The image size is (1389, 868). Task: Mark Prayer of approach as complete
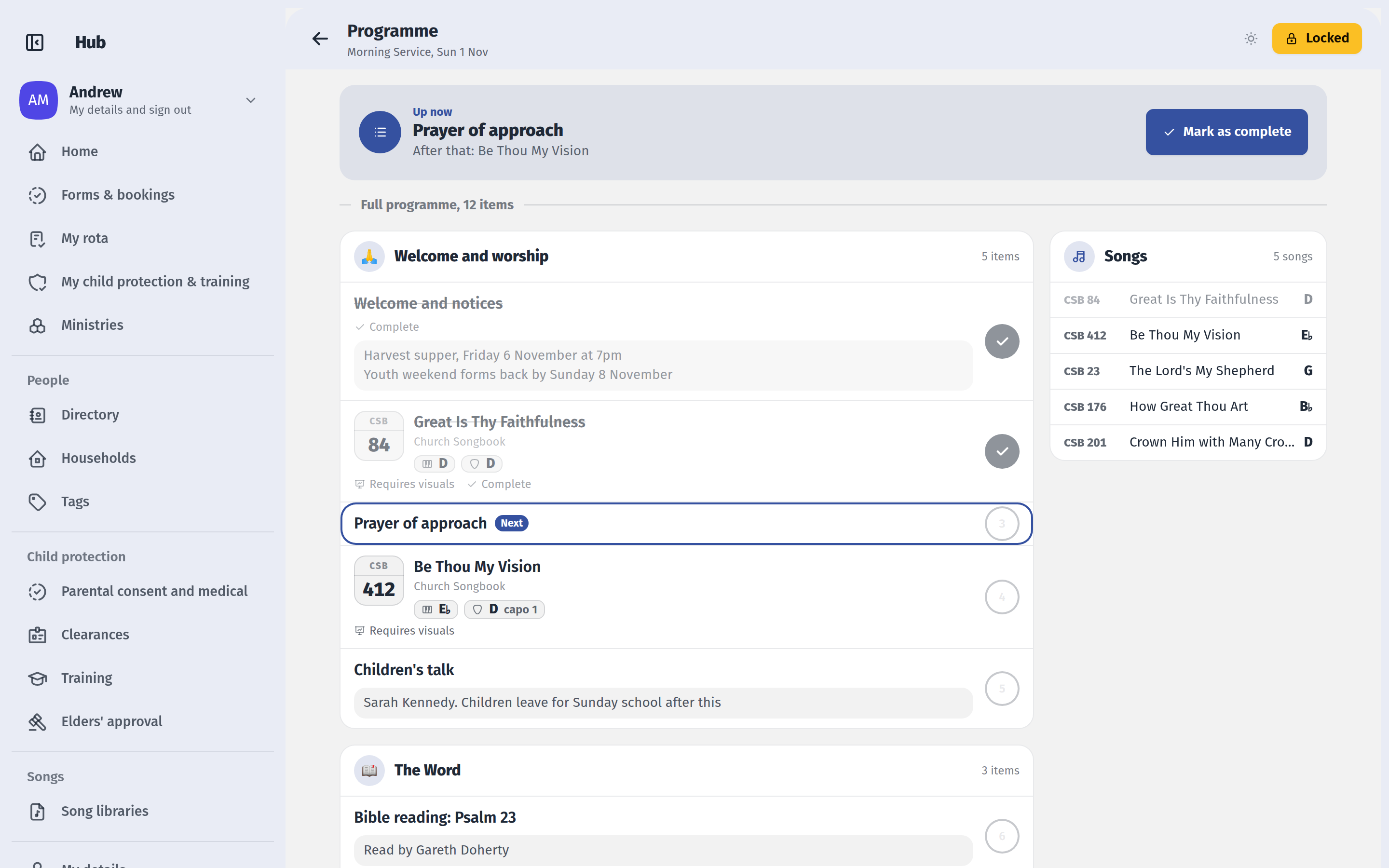[1226, 132]
